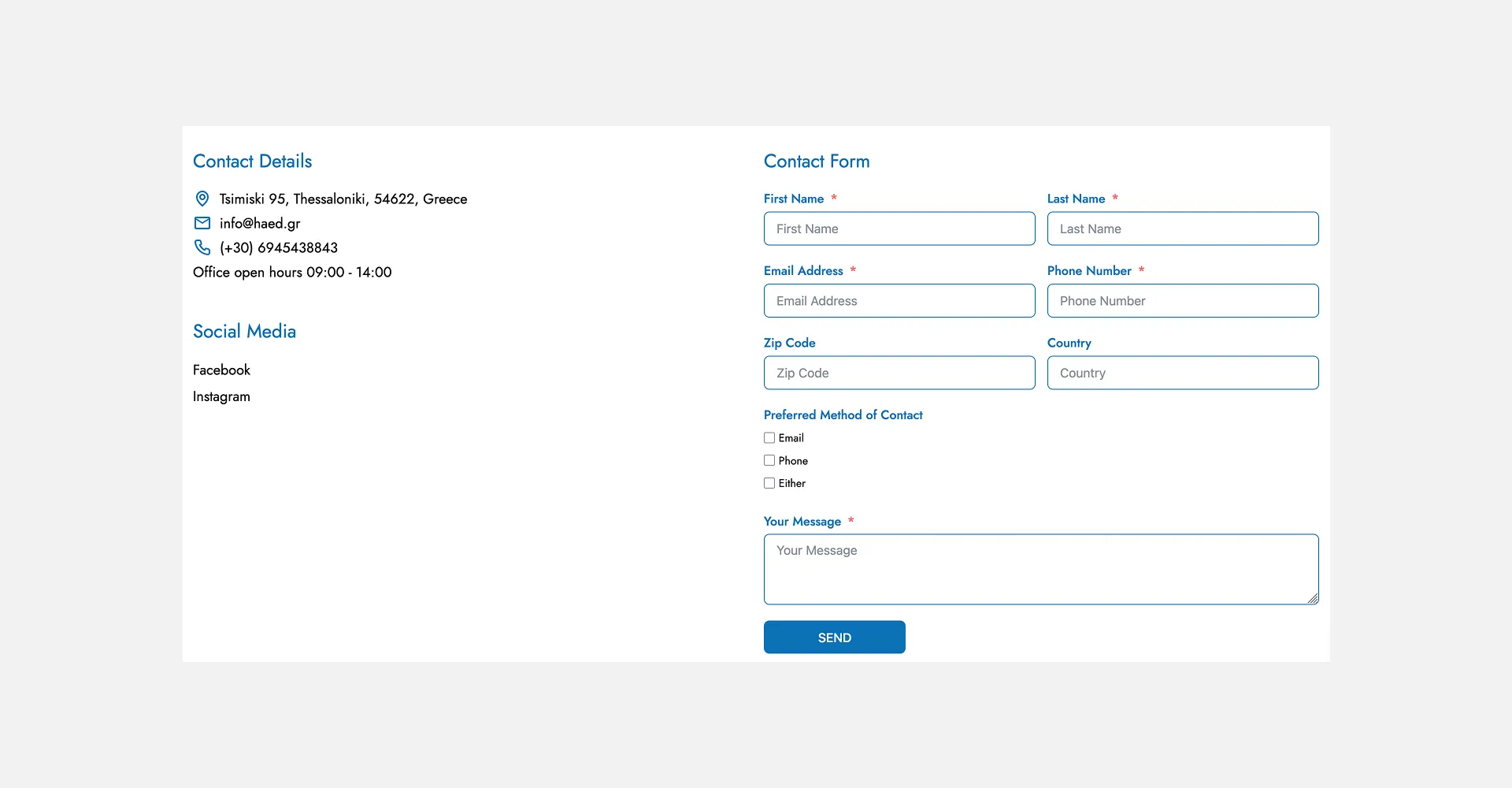1512x788 pixels.
Task: Click the message textarea resize handle
Action: (x=1313, y=599)
